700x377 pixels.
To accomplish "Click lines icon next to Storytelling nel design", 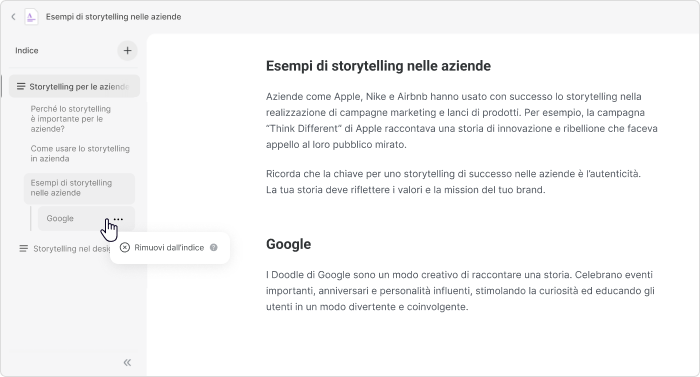I will coord(24,248).
